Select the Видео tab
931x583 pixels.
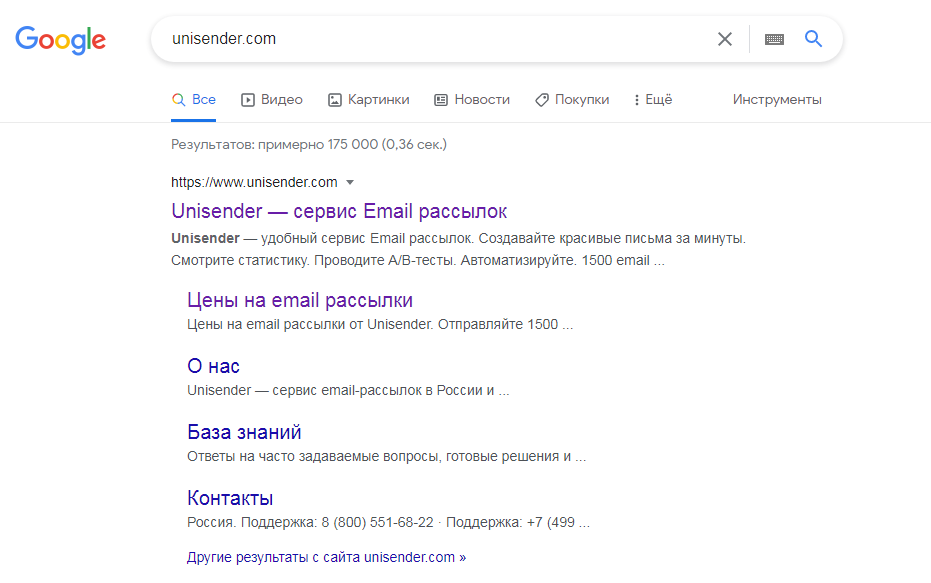272,100
